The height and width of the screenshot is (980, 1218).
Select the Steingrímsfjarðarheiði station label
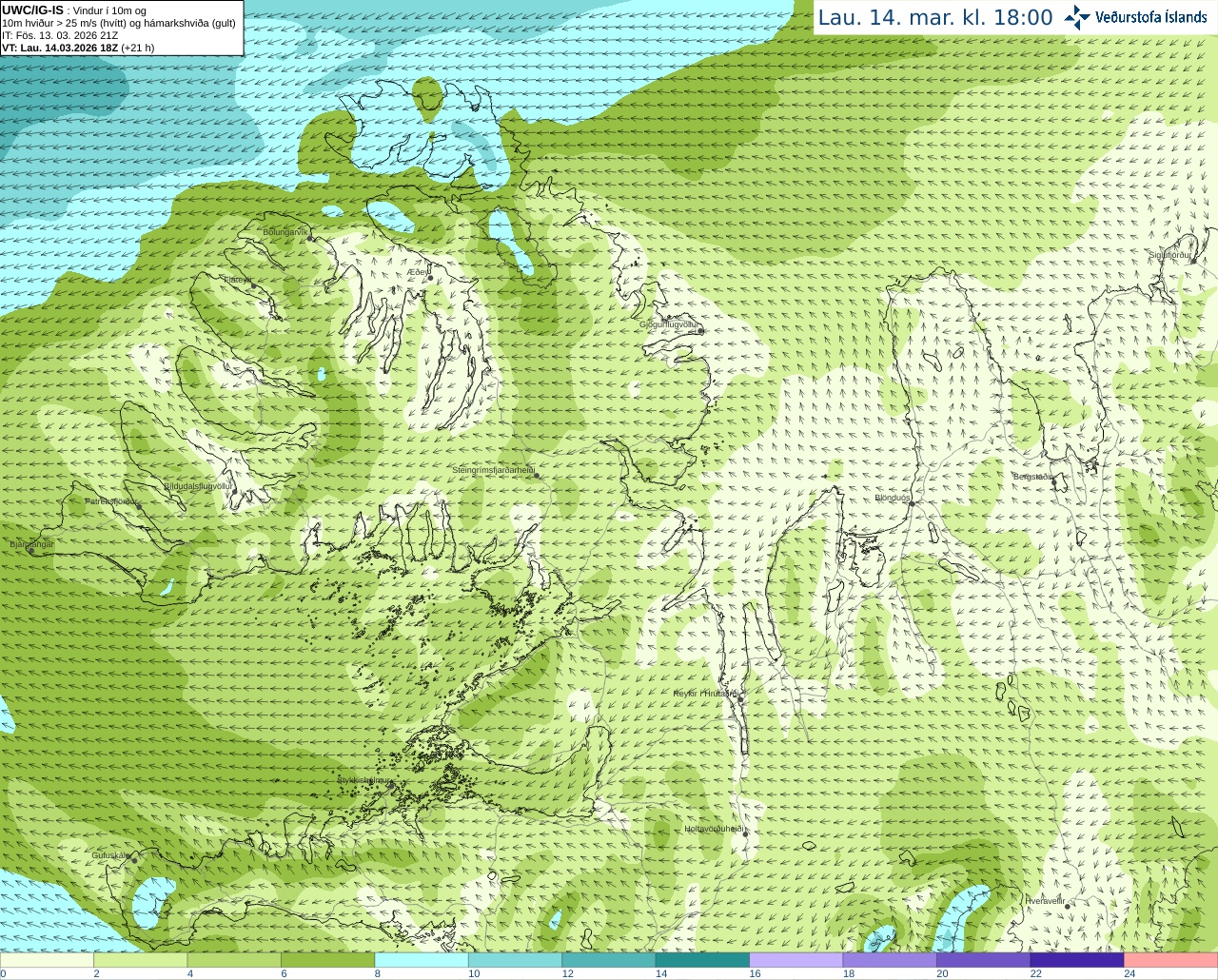(493, 470)
